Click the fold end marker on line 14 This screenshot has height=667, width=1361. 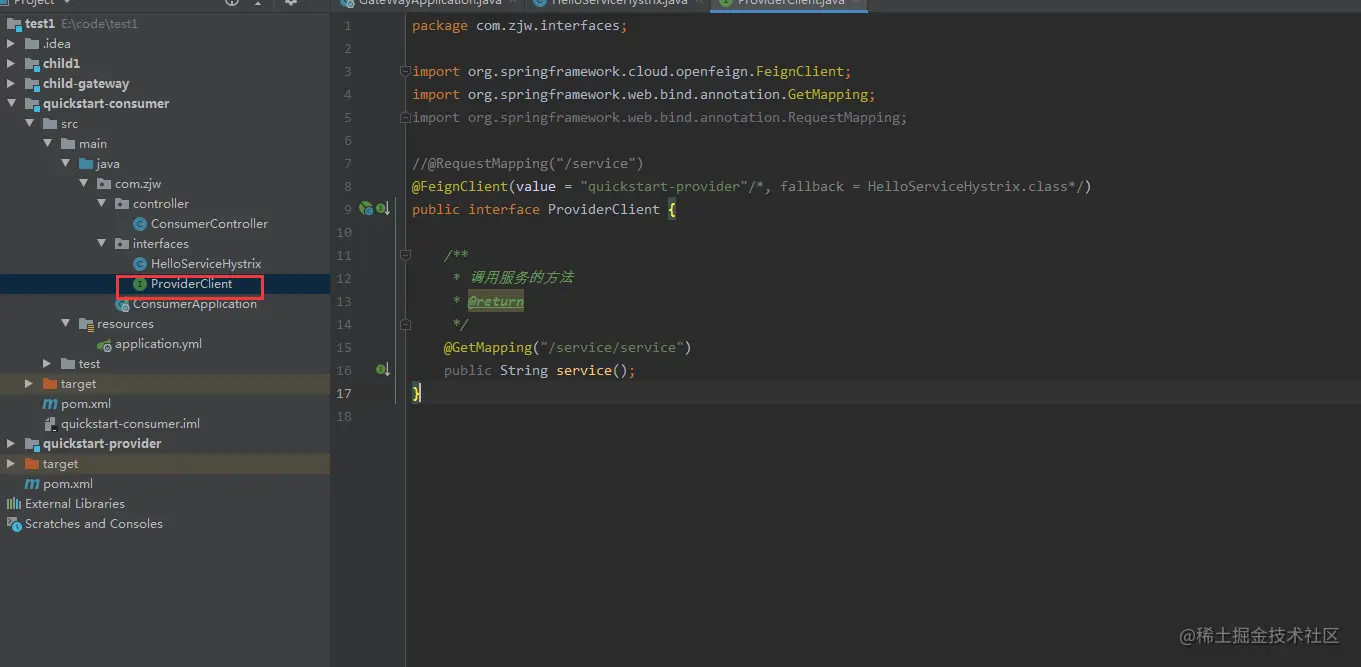tap(405, 324)
